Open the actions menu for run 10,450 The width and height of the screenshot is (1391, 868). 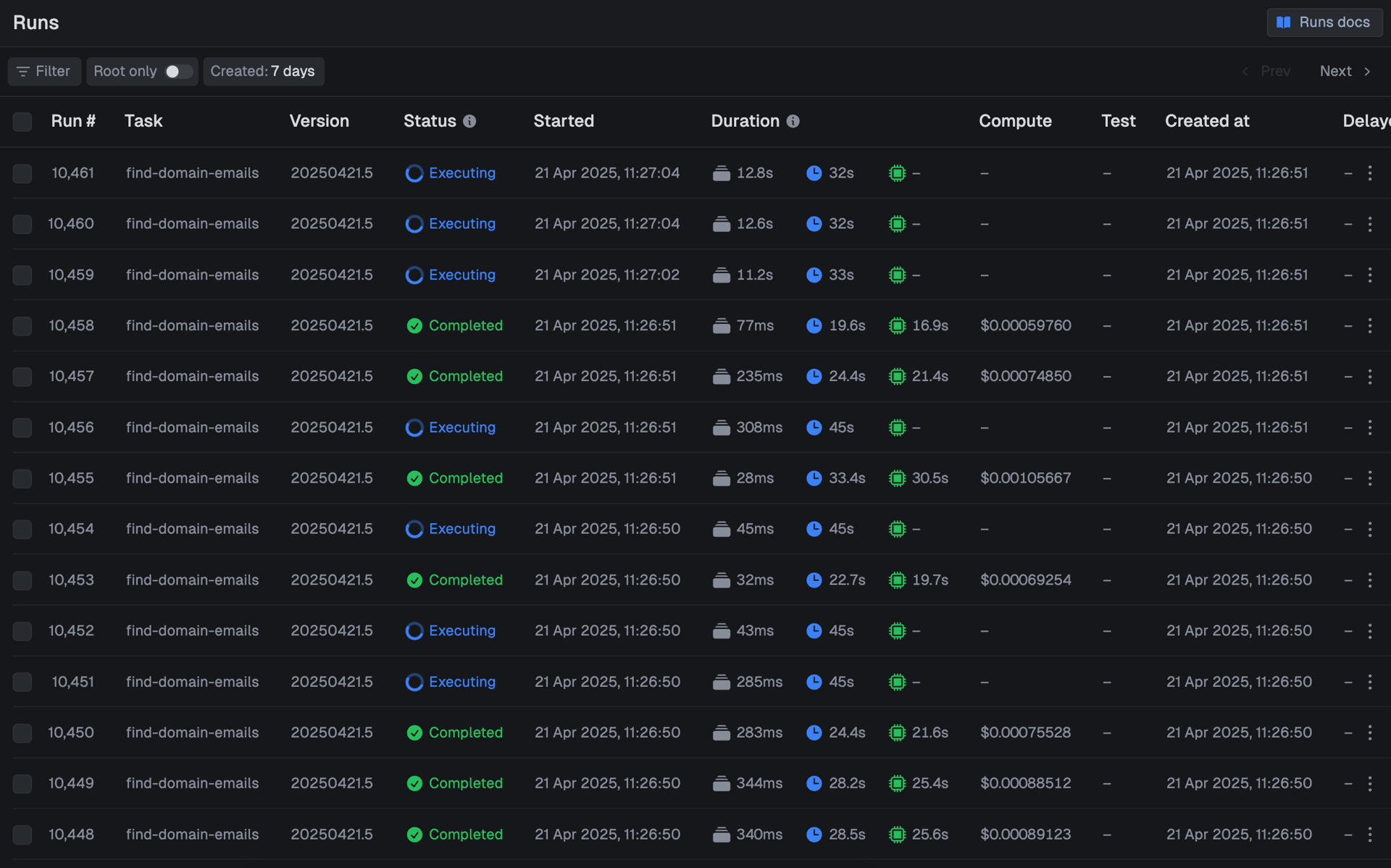[1369, 733]
